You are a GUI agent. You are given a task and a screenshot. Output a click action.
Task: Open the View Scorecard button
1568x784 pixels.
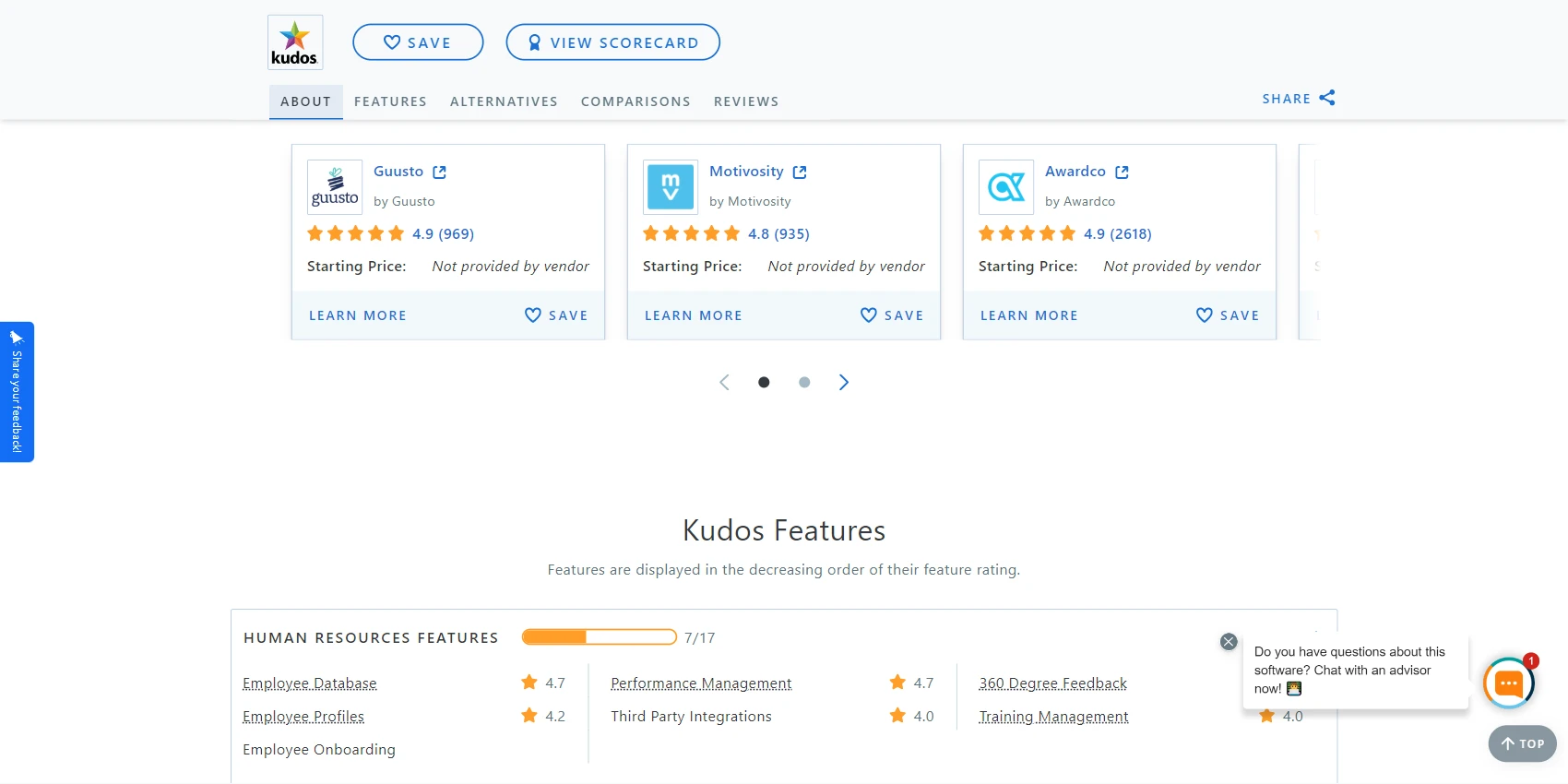612,42
